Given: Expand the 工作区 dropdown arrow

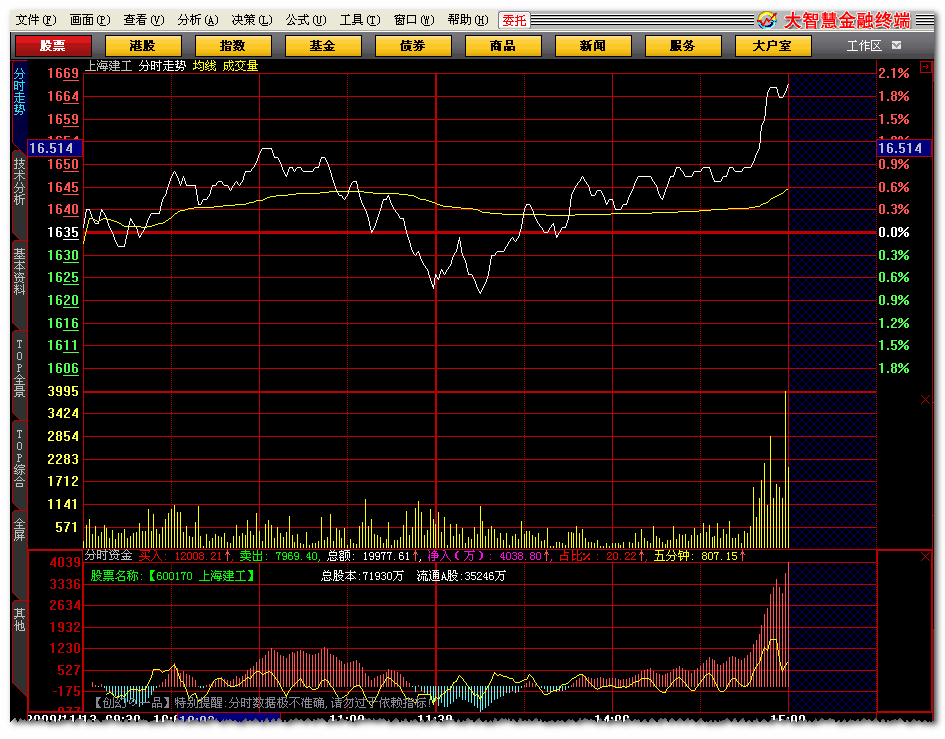Looking at the screenshot, I should tap(896, 45).
